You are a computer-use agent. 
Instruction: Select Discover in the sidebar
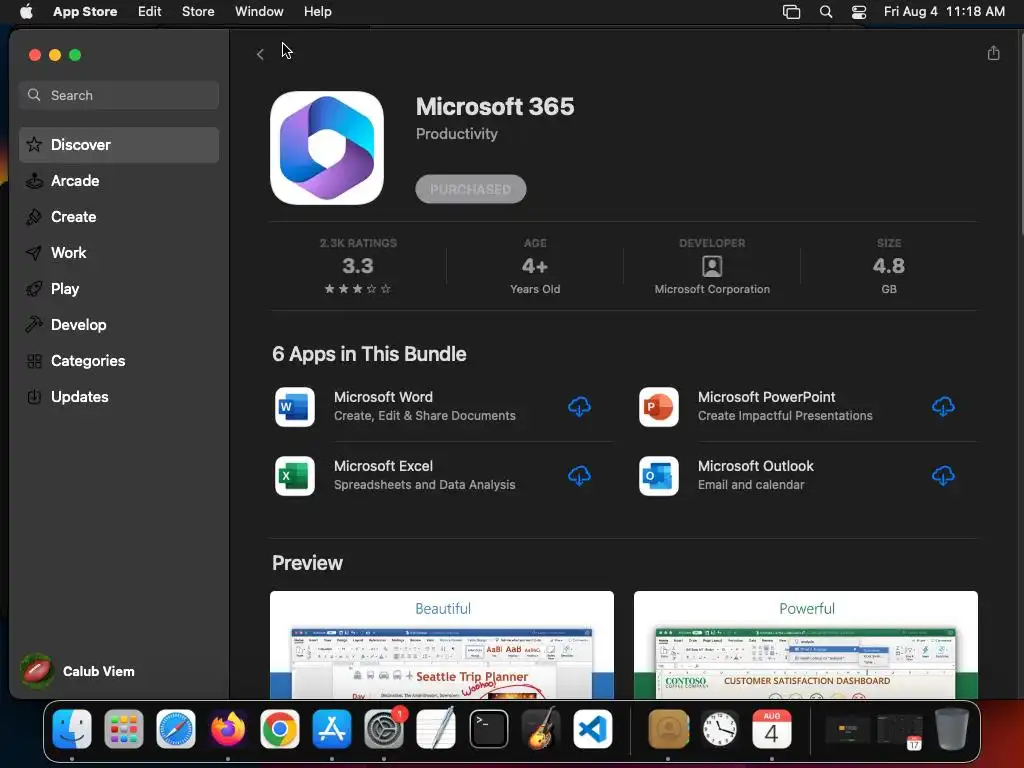coord(119,145)
